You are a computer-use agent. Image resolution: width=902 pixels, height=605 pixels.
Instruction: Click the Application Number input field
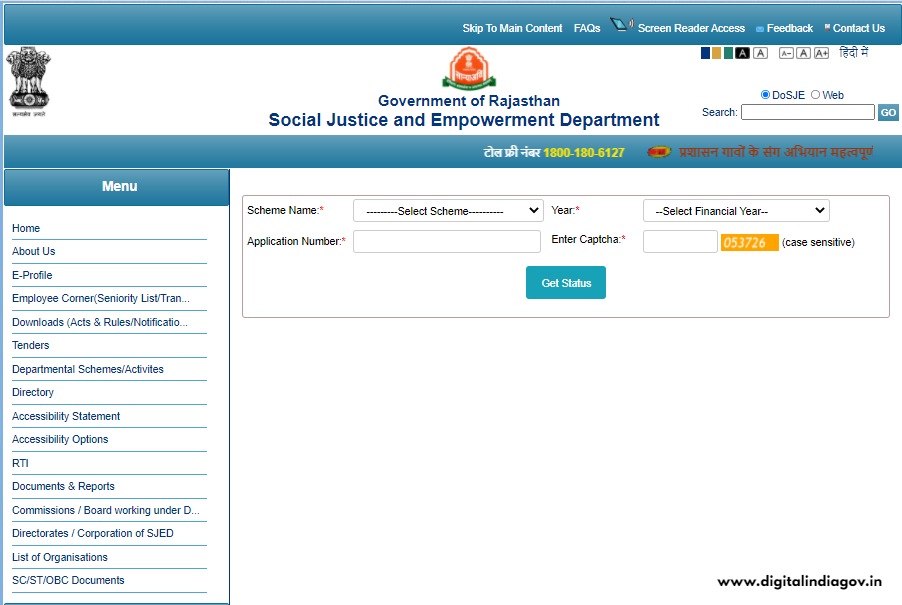(x=446, y=242)
